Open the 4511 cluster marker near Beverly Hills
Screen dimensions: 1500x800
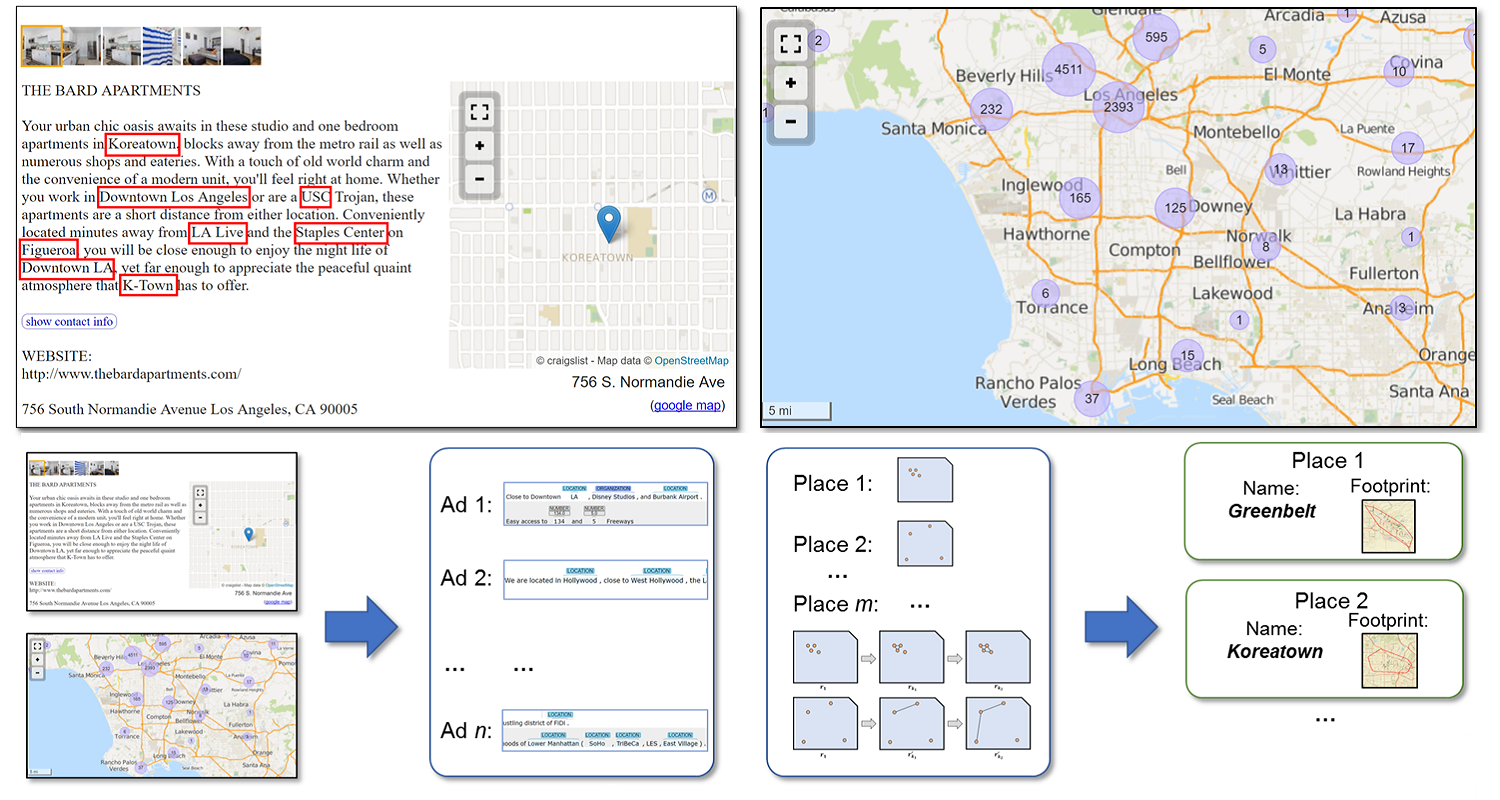point(1068,70)
